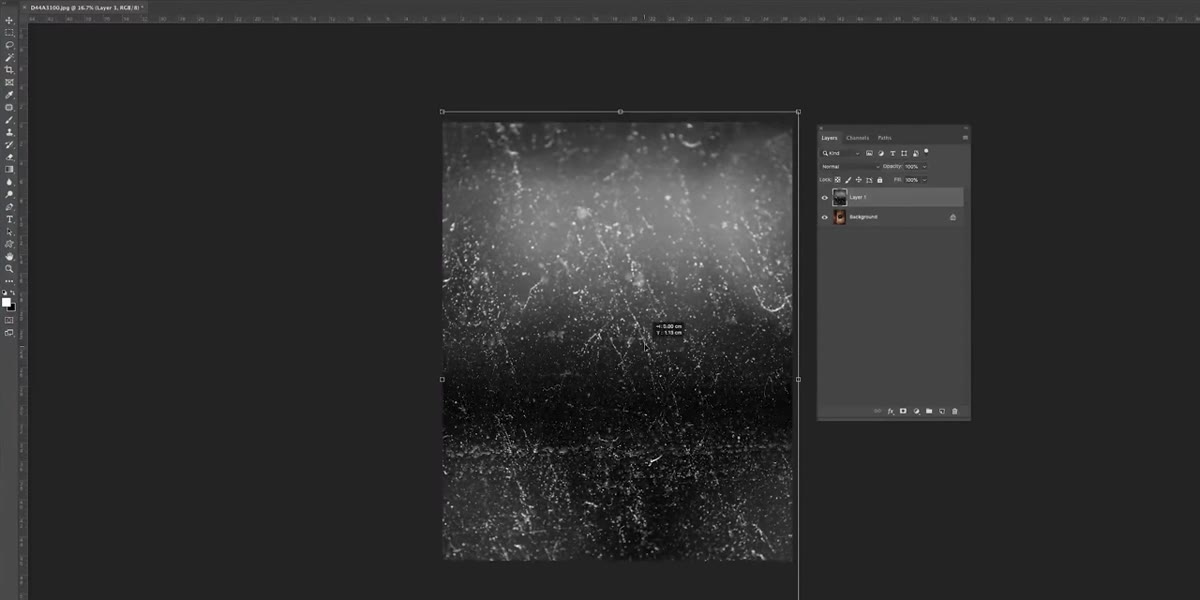Toggle the adjustment layer filter
The image size is (1200, 600).
tap(881, 153)
